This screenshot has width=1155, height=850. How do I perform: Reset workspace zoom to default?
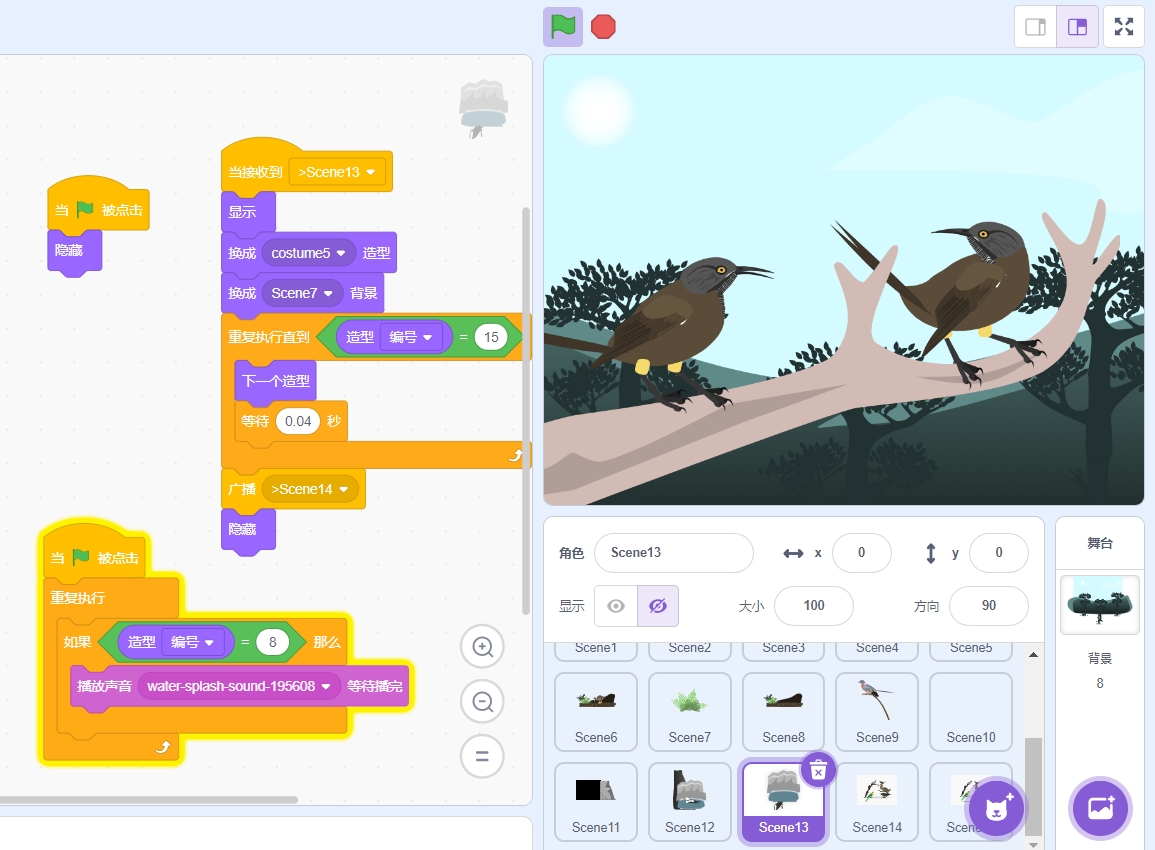pyautogui.click(x=482, y=756)
